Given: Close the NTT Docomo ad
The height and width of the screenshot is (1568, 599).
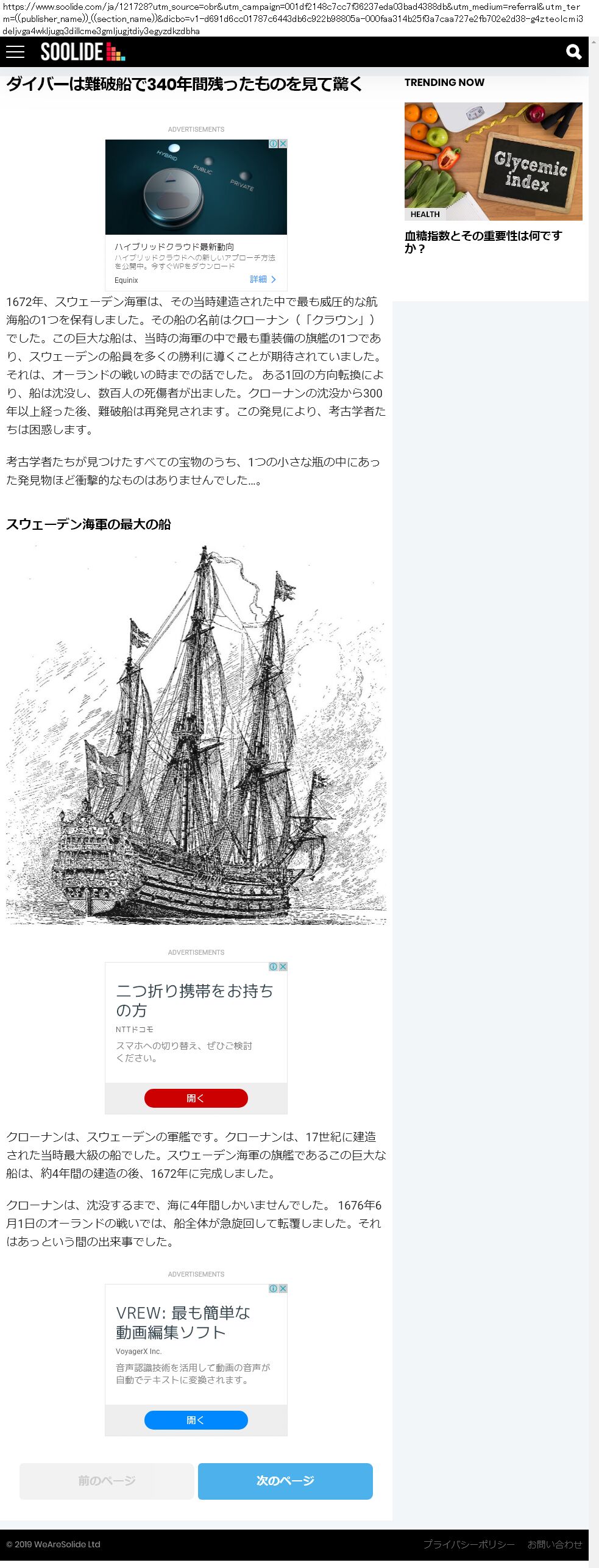Looking at the screenshot, I should click(283, 967).
